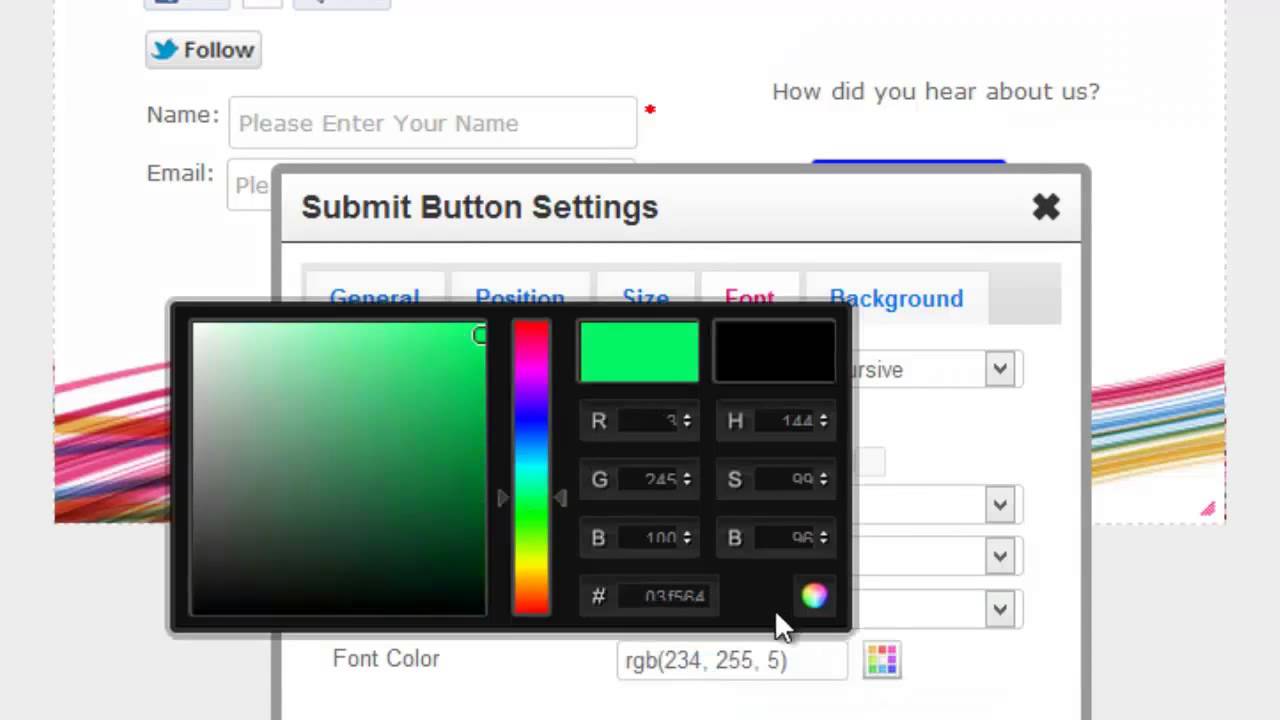Viewport: 1280px width, 720px height.
Task: Click the rainbow hue slider bar
Action: 531,468
